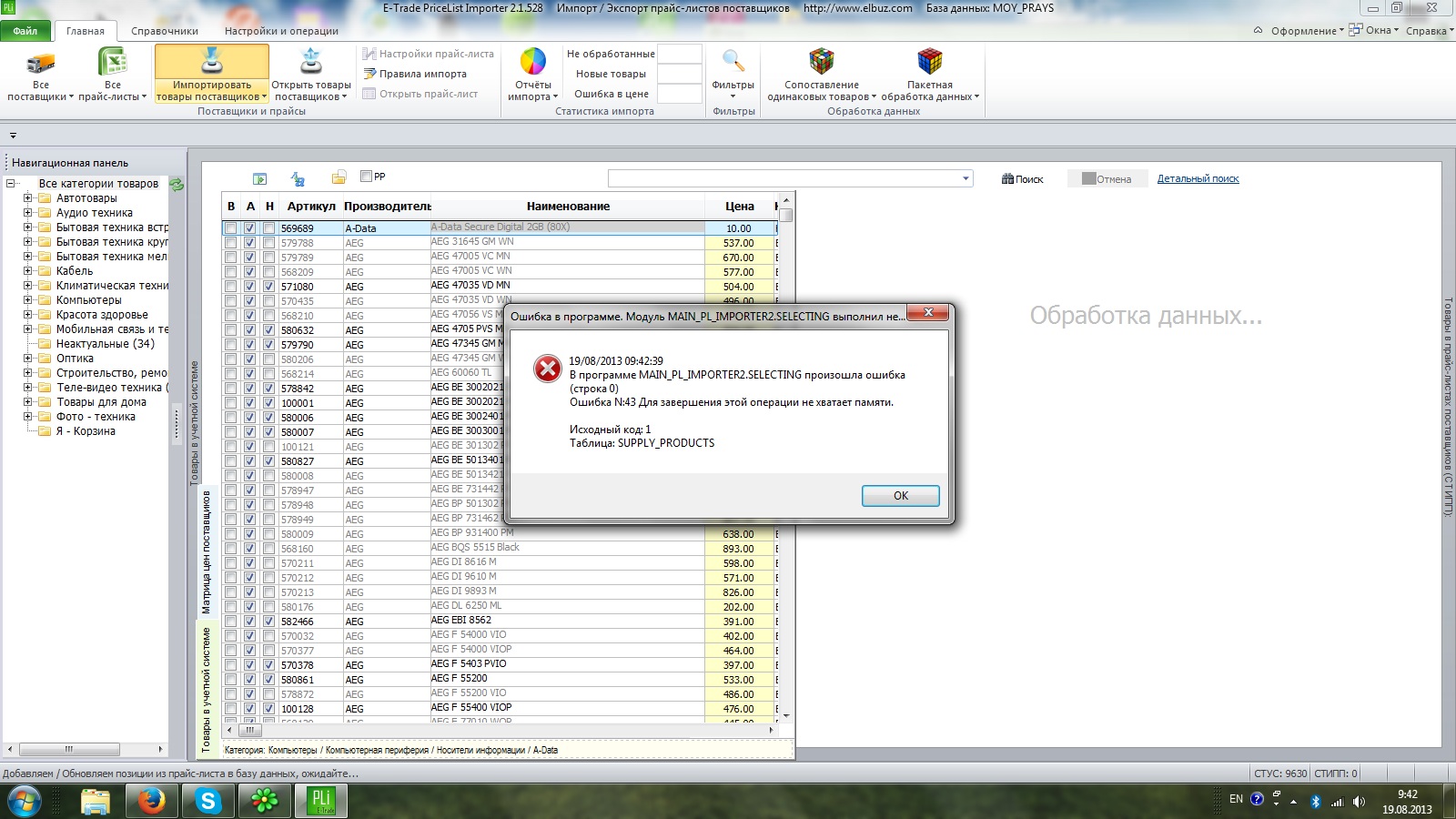Open the Фильтры magnifier icon
Viewport: 1456px width, 819px height.
733,62
